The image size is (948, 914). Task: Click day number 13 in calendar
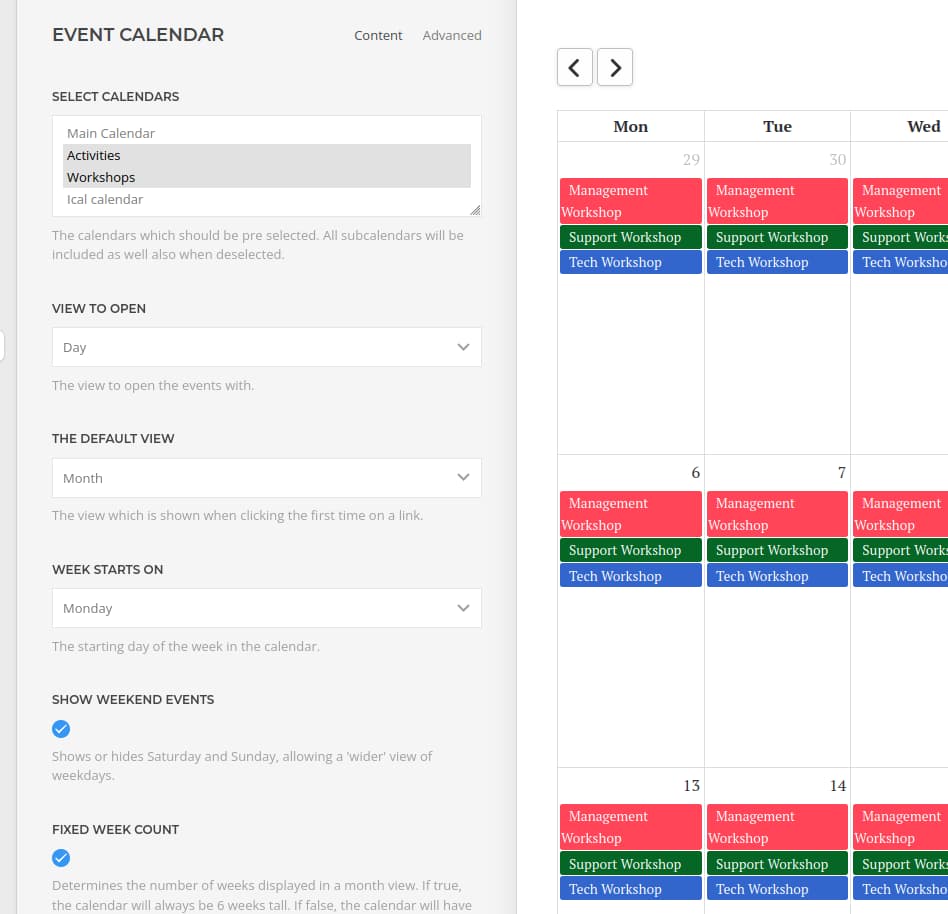[691, 786]
